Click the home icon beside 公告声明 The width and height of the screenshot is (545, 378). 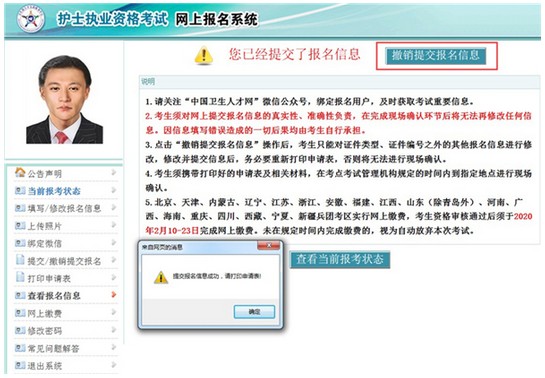(x=20, y=172)
